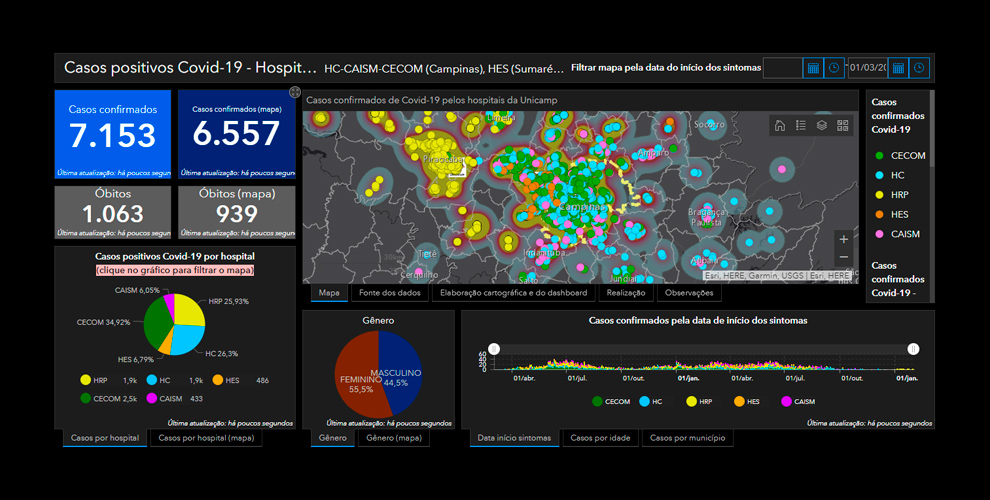Switch to the Casos por idade tab
The height and width of the screenshot is (500, 990).
coord(600,438)
